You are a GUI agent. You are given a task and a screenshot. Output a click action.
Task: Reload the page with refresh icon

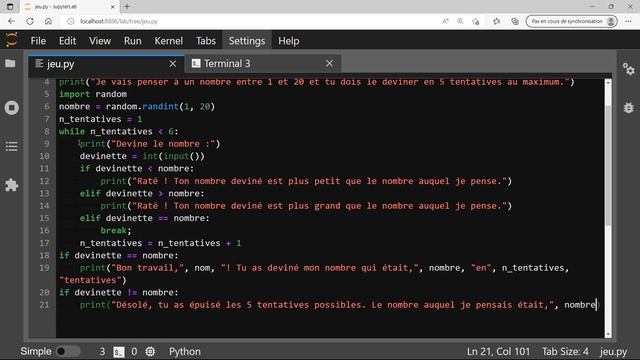coord(30,21)
